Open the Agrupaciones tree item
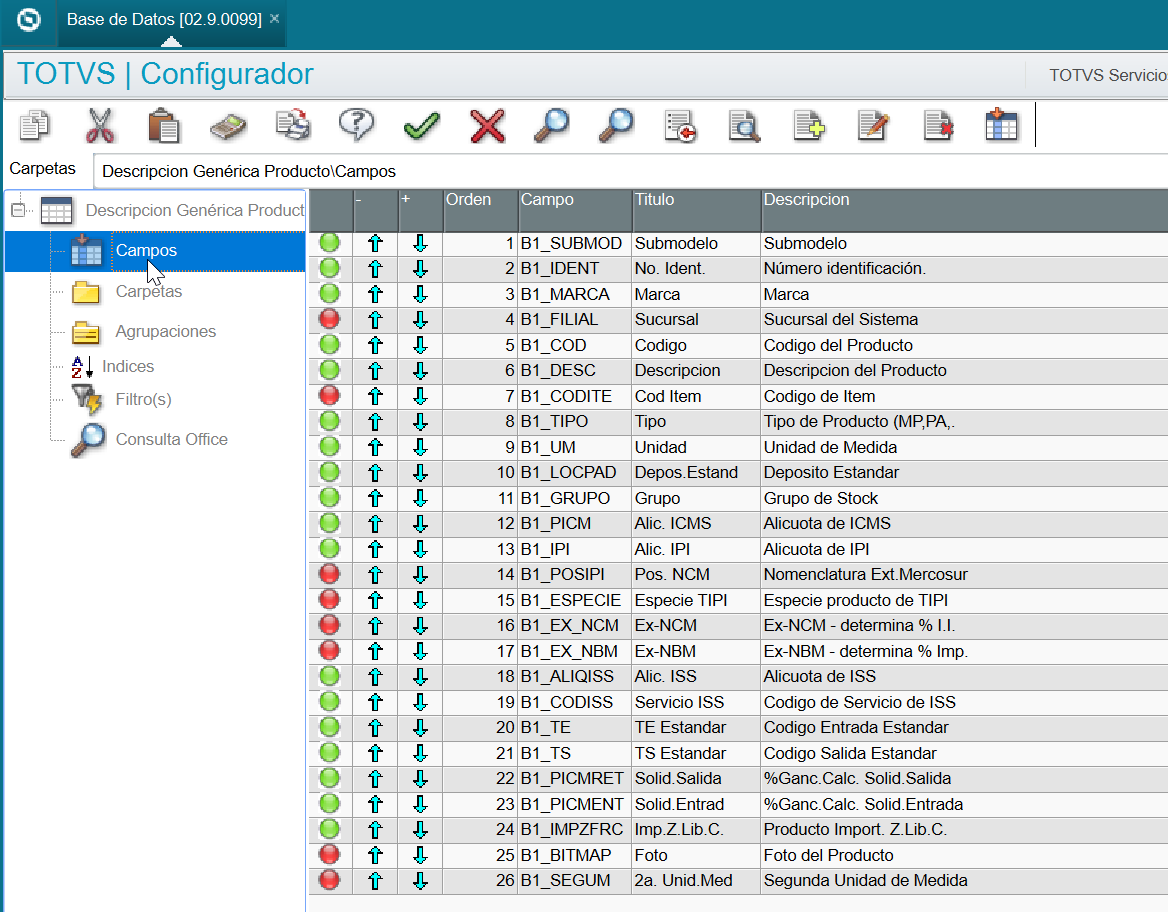Image resolution: width=1168 pixels, height=912 pixels. tap(165, 332)
